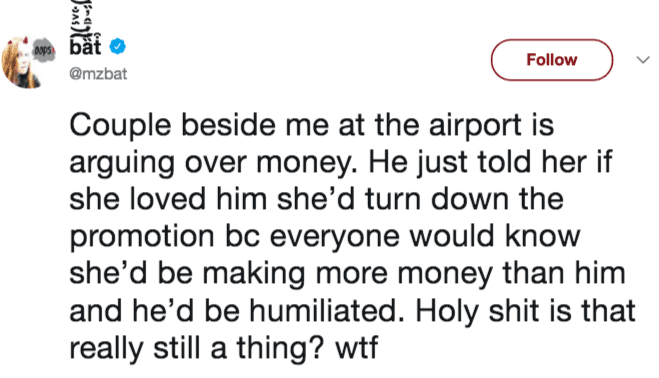
Task: Click the word 'Couple' starting the tweet
Action: pyautogui.click(x=120, y=126)
